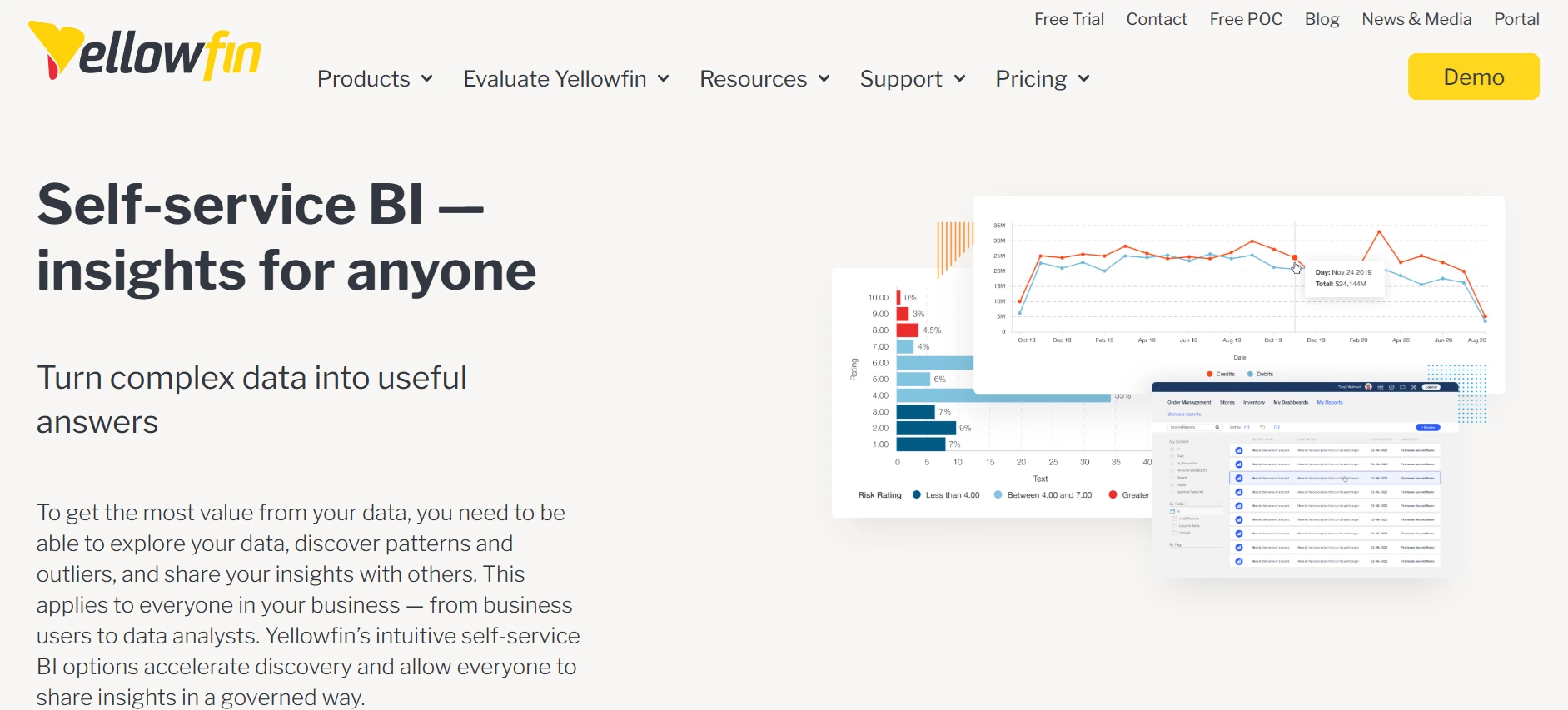Image resolution: width=1568 pixels, height=710 pixels.
Task: Click inside the Search Reports field
Action: click(1191, 427)
